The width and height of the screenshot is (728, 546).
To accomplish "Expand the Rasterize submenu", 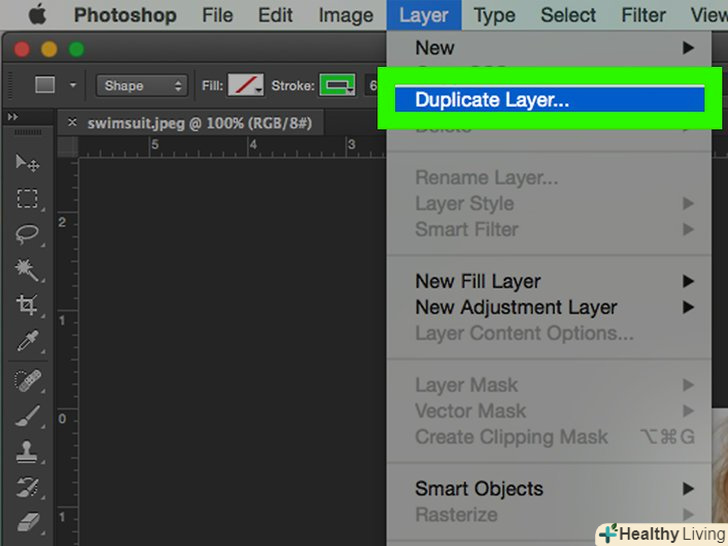I will [549, 514].
